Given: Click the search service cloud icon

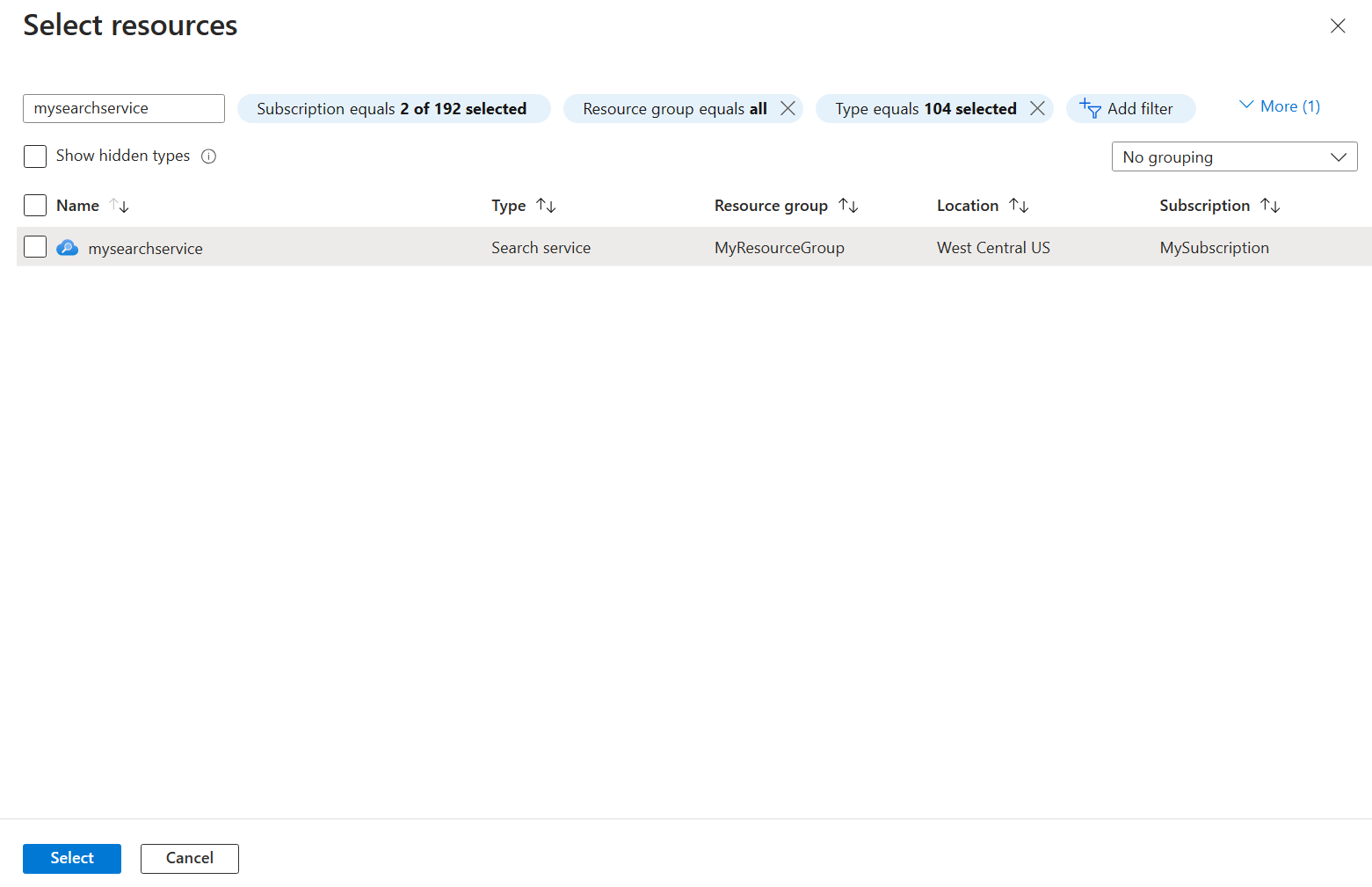Looking at the screenshot, I should pos(66,247).
